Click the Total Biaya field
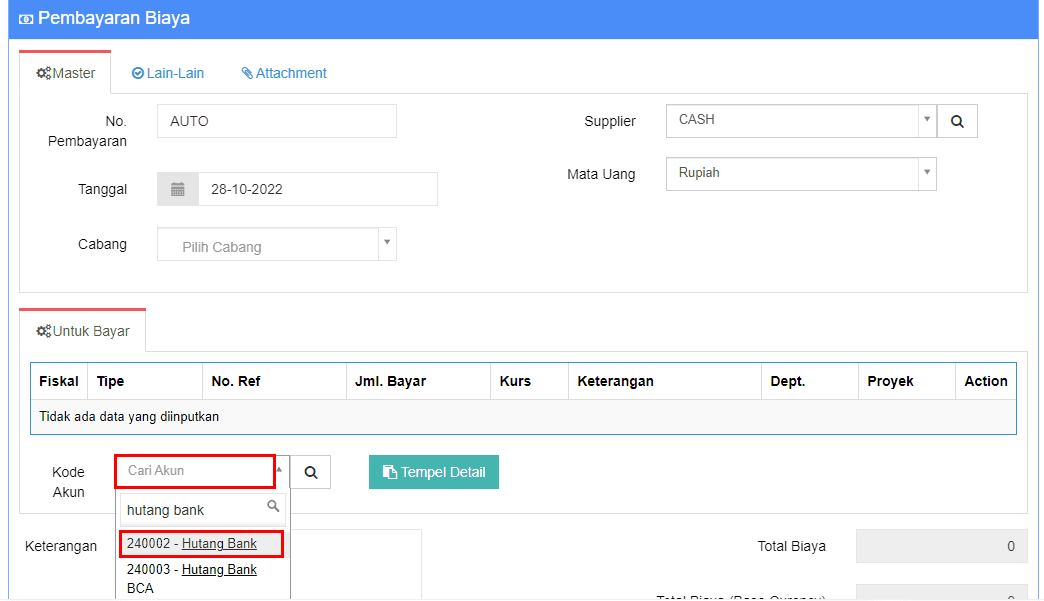Viewport: 1044px width, 601px height. point(941,546)
